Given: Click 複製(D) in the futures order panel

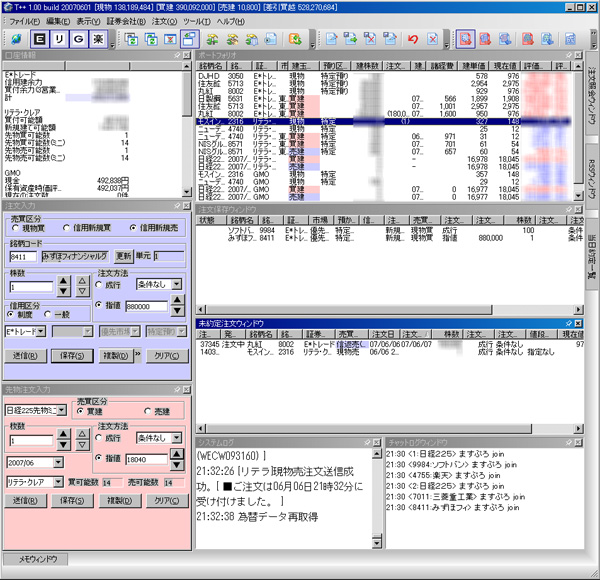Looking at the screenshot, I should click(x=120, y=500).
